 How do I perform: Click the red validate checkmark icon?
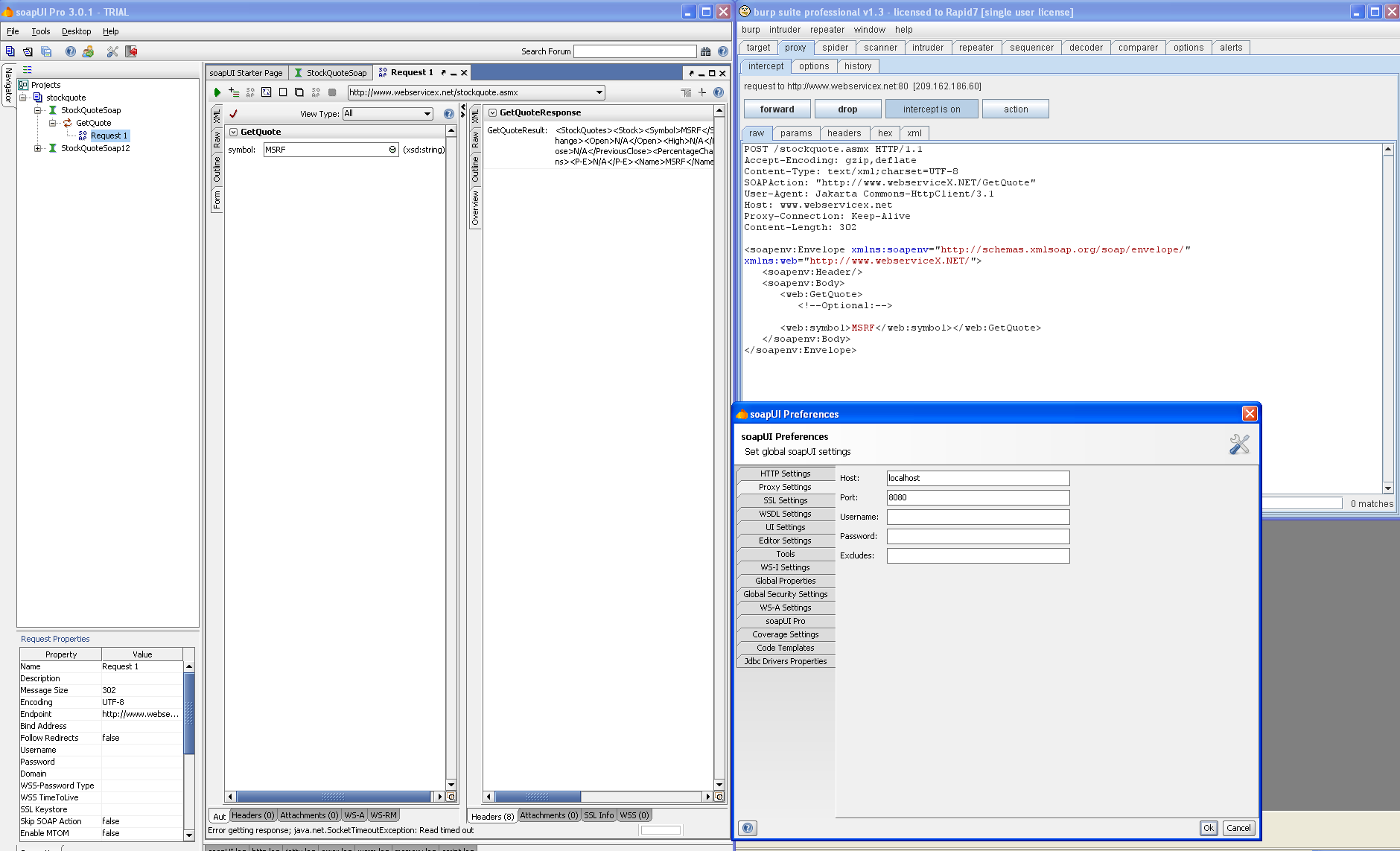coord(233,114)
